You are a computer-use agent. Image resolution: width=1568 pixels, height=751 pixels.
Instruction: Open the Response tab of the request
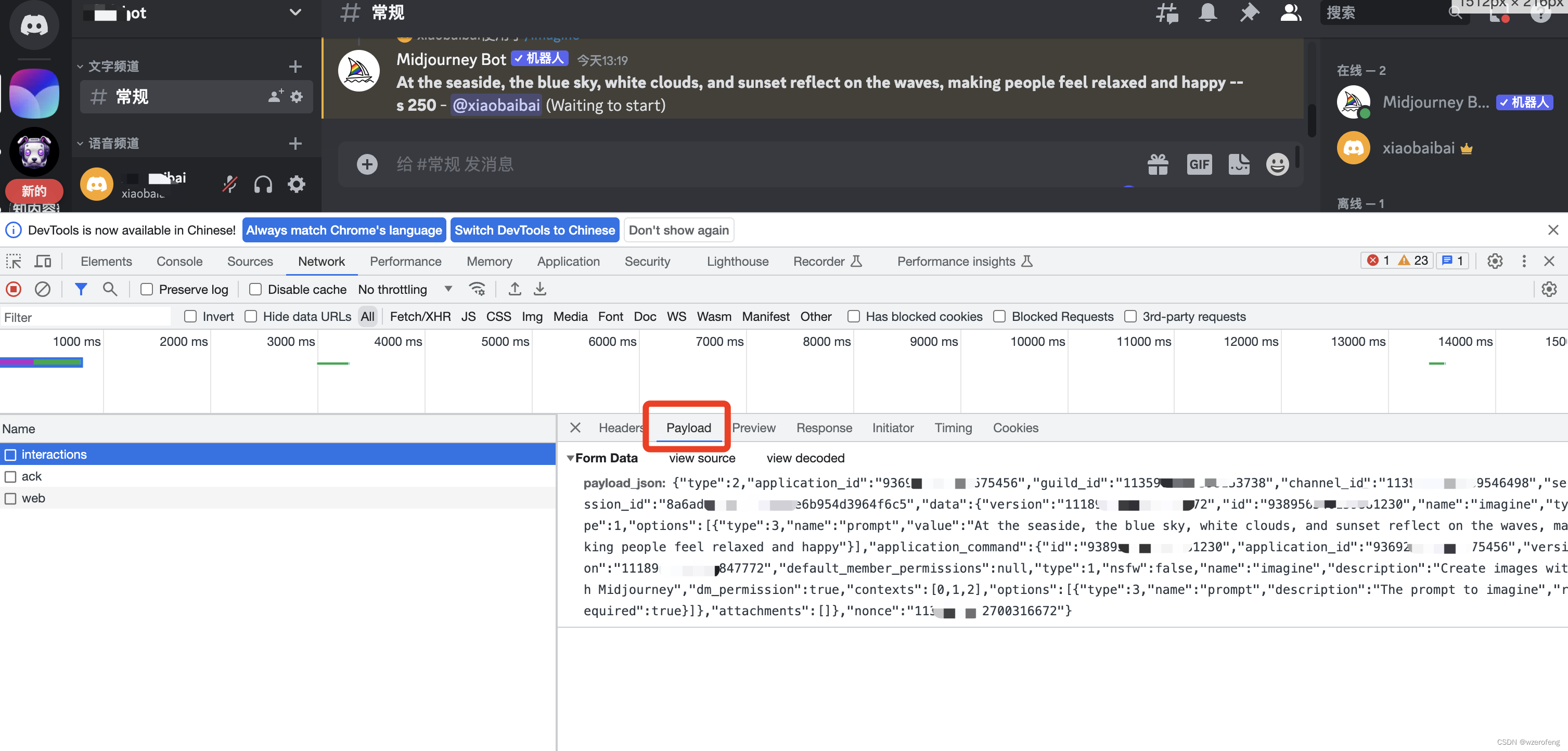click(824, 429)
